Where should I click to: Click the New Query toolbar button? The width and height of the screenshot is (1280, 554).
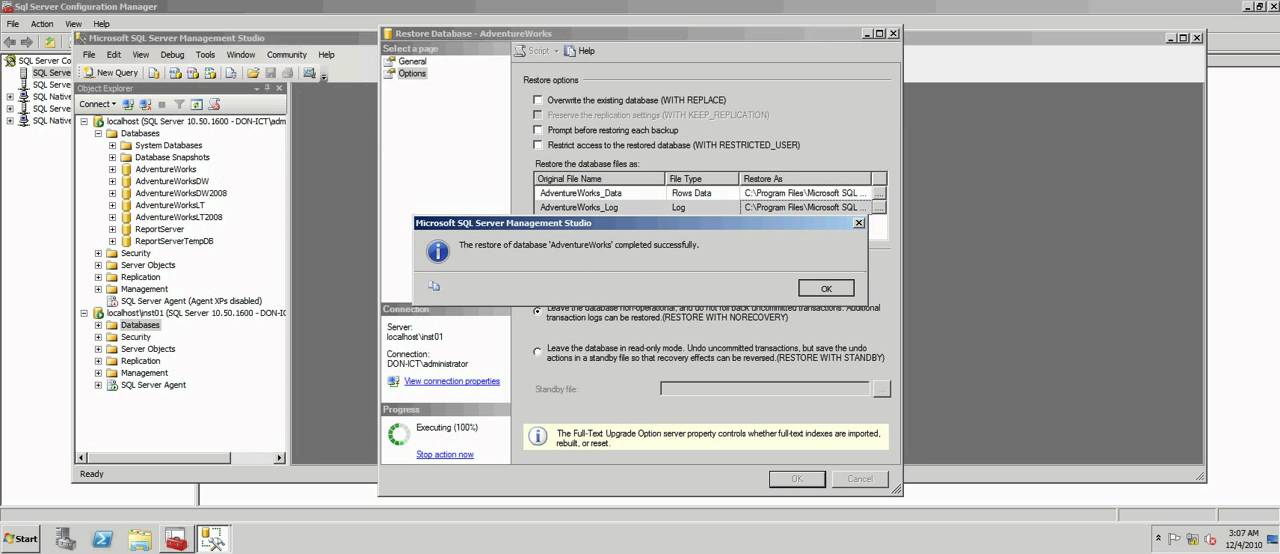click(x=110, y=73)
